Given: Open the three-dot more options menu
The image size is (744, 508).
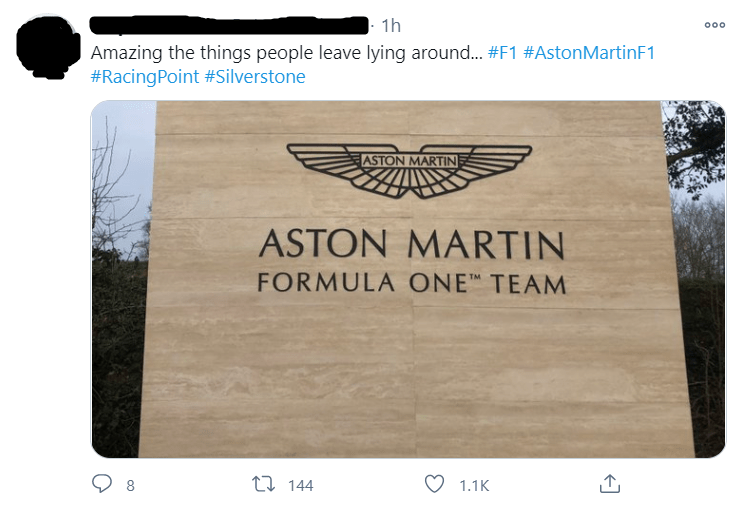Looking at the screenshot, I should pos(714,26).
